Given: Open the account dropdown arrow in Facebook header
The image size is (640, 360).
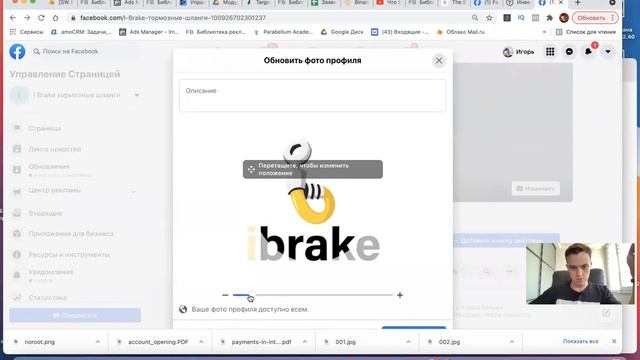Looking at the screenshot, I should 608,52.
